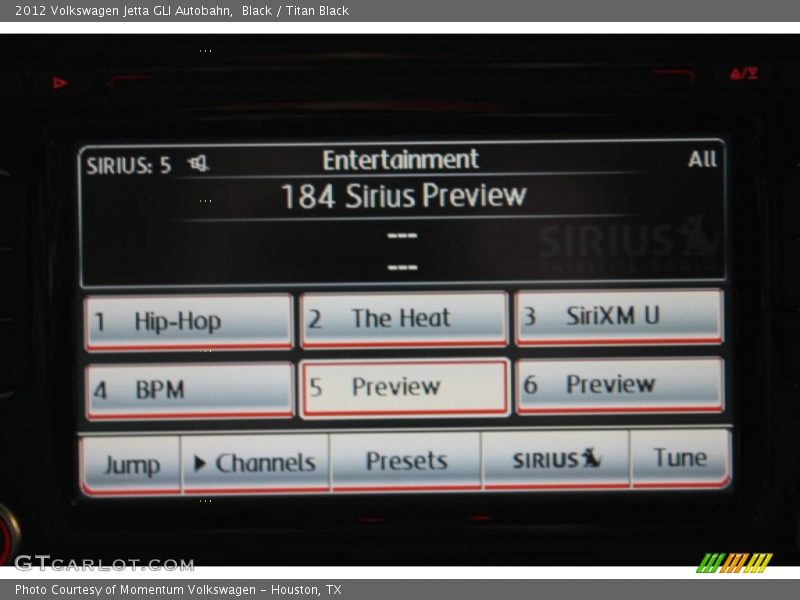Image resolution: width=800 pixels, height=600 pixels.
Task: Click the GTCARLOT.COM logo
Action: pos(104,564)
